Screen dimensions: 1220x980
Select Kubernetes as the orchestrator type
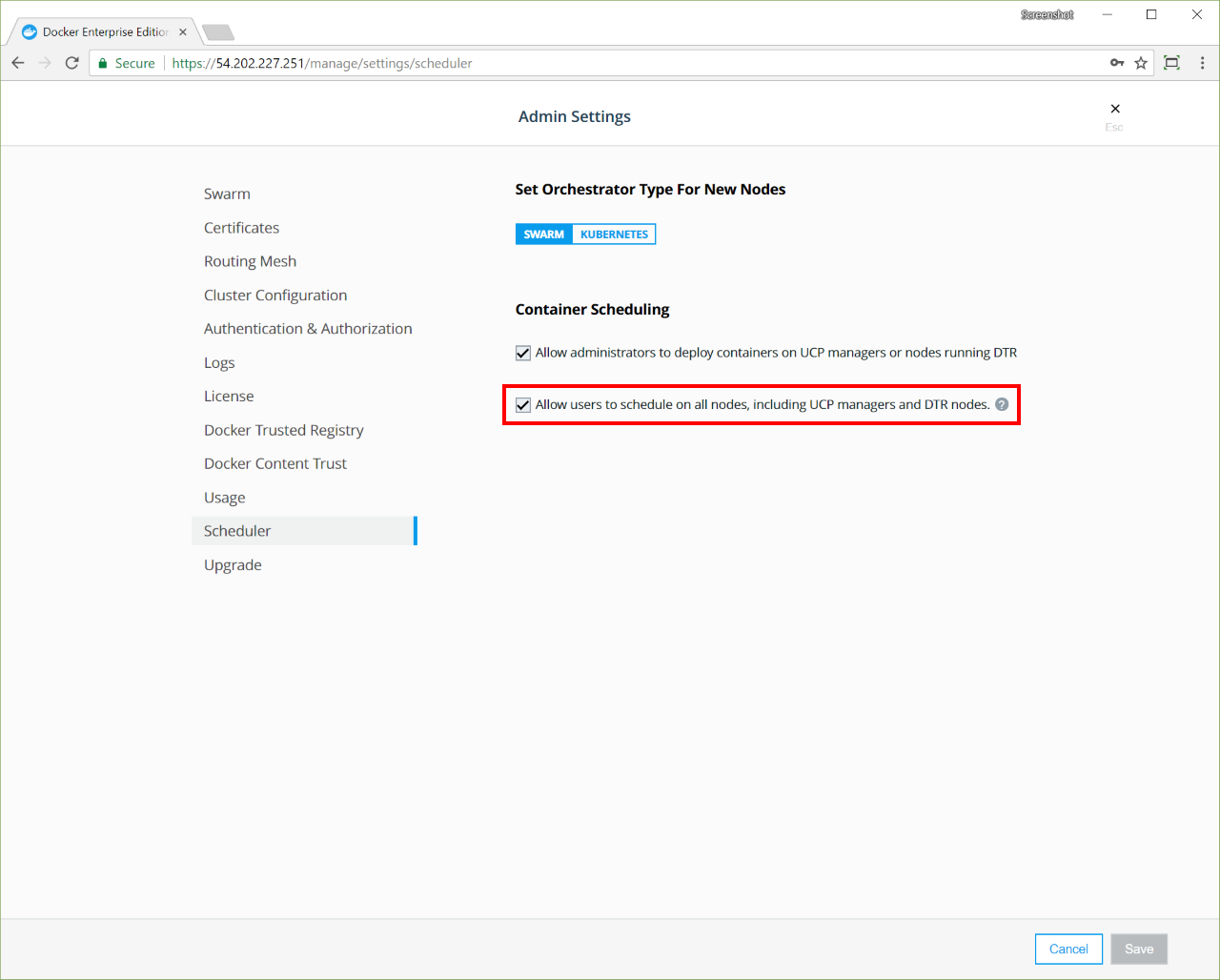[x=614, y=235]
